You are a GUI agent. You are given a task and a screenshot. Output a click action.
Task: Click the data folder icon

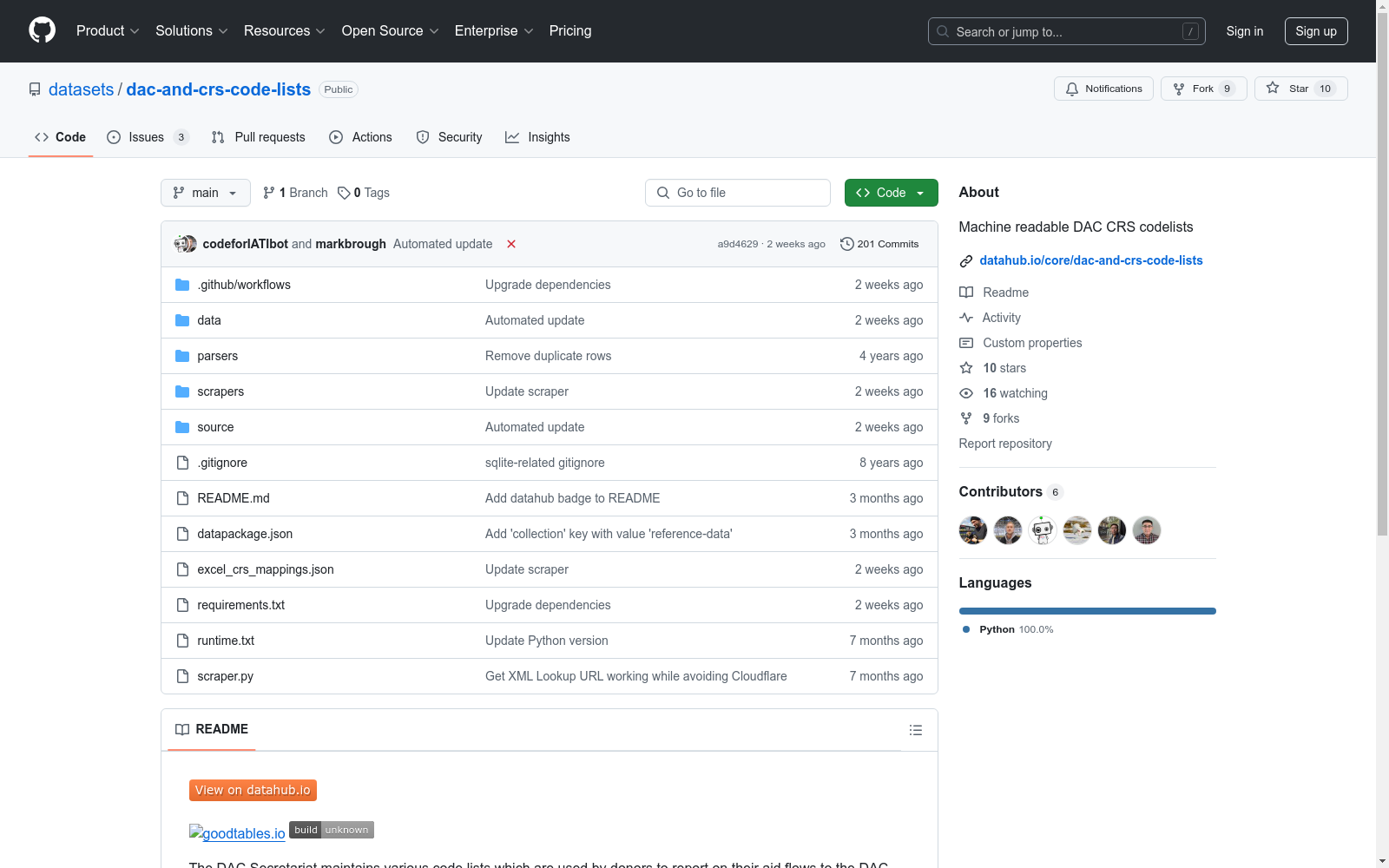point(182,320)
